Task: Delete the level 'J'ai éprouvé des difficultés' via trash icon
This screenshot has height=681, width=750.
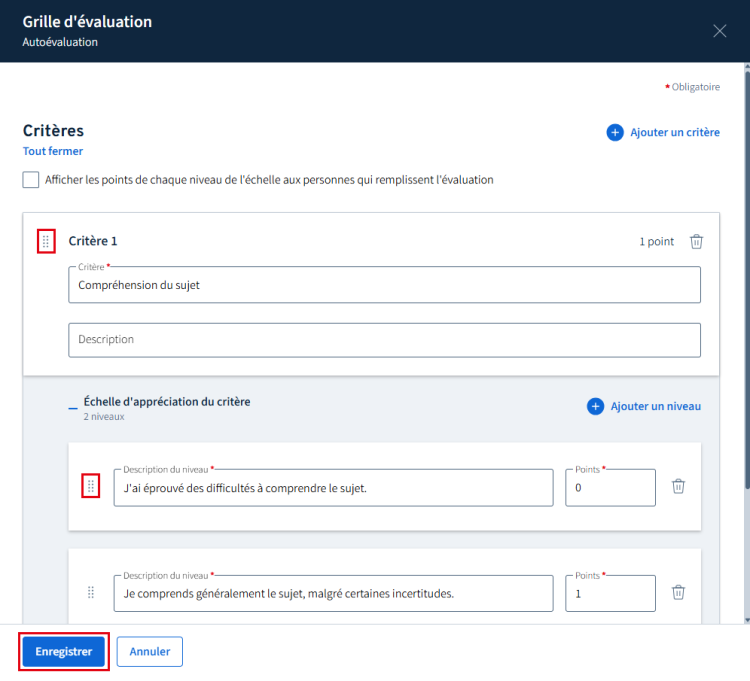Action: tap(678, 486)
